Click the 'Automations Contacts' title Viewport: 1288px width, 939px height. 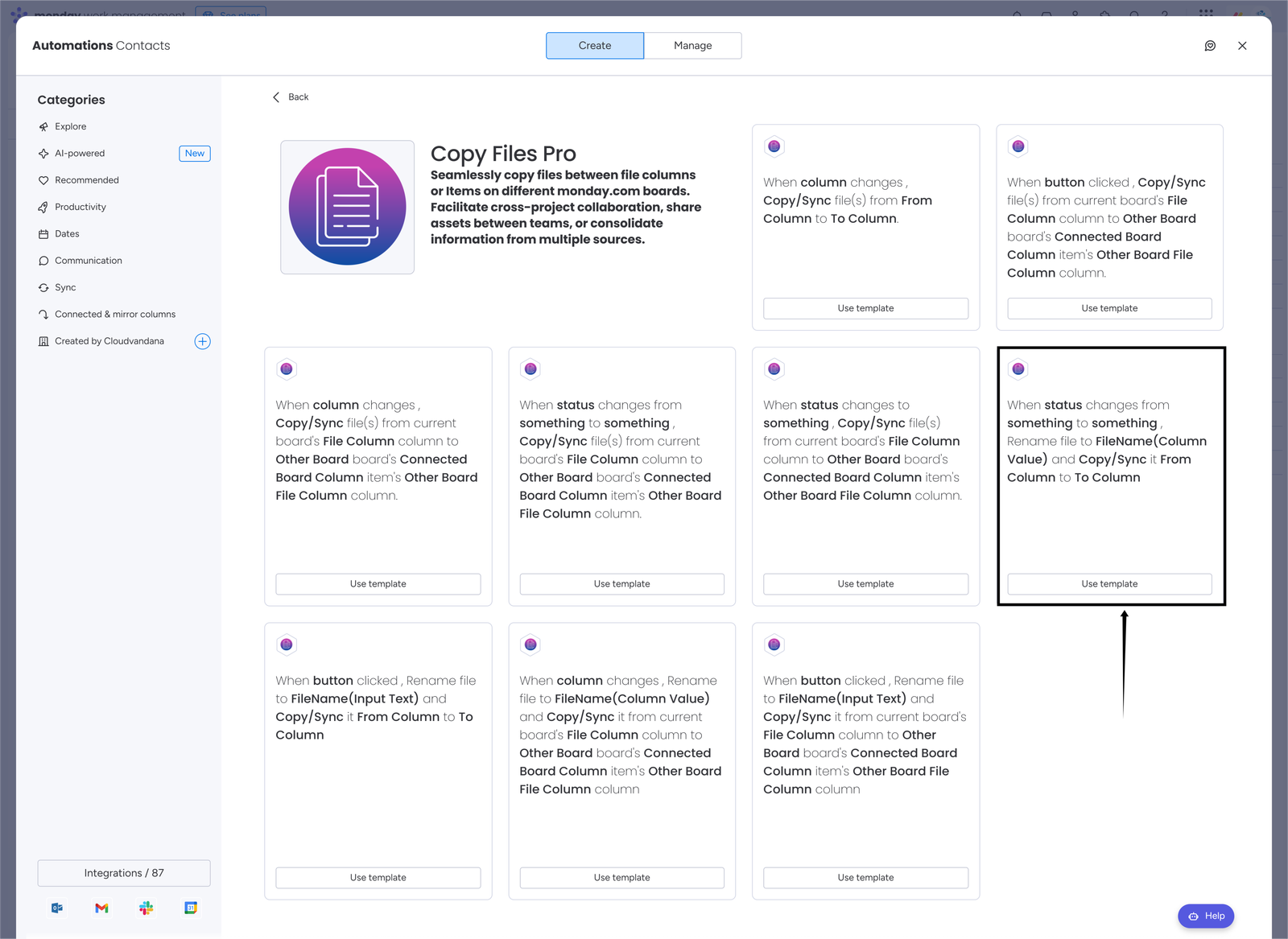[x=101, y=46]
